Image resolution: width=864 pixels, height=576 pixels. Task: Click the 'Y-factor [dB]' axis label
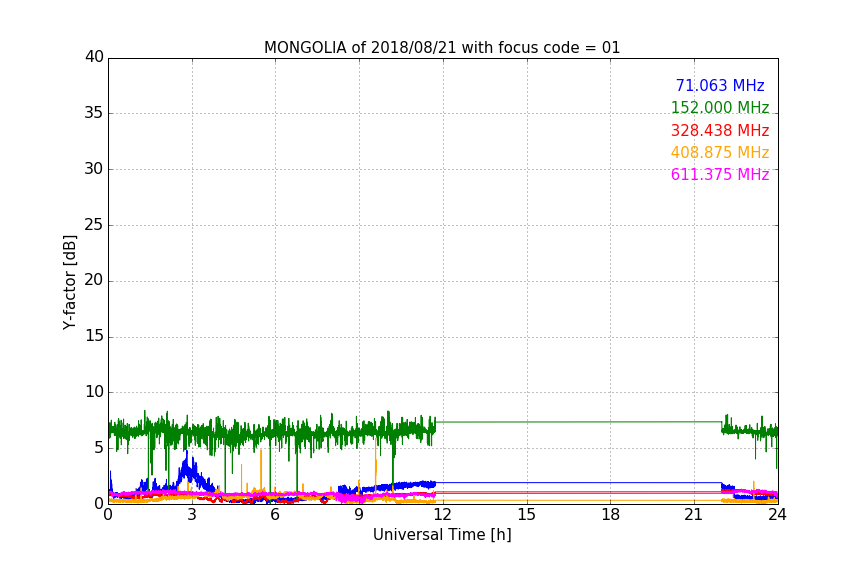[x=69, y=282]
